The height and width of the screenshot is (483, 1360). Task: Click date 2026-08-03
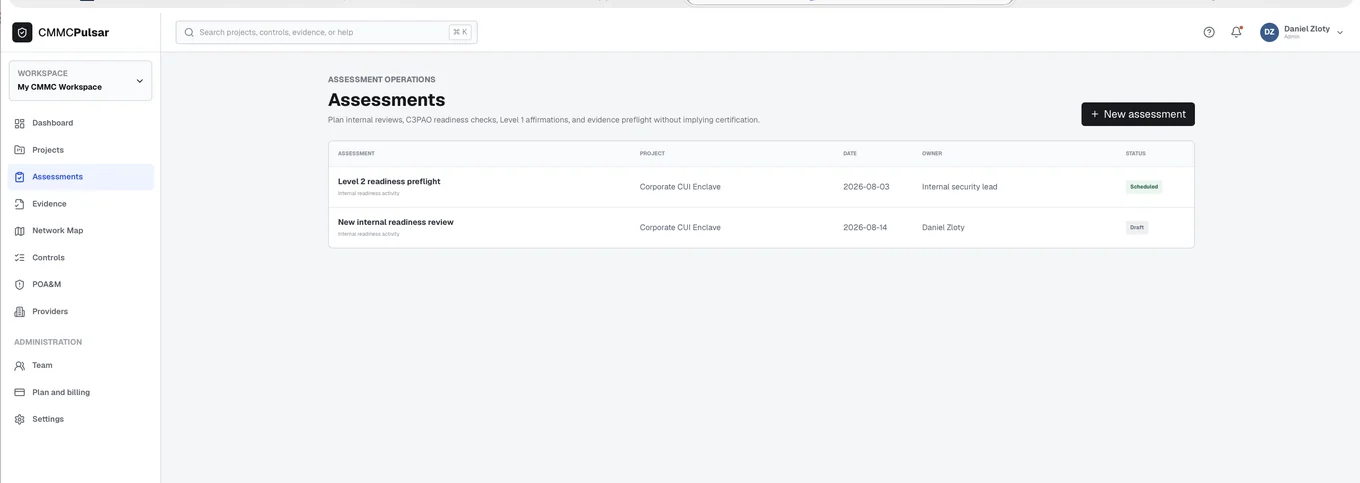(x=865, y=187)
